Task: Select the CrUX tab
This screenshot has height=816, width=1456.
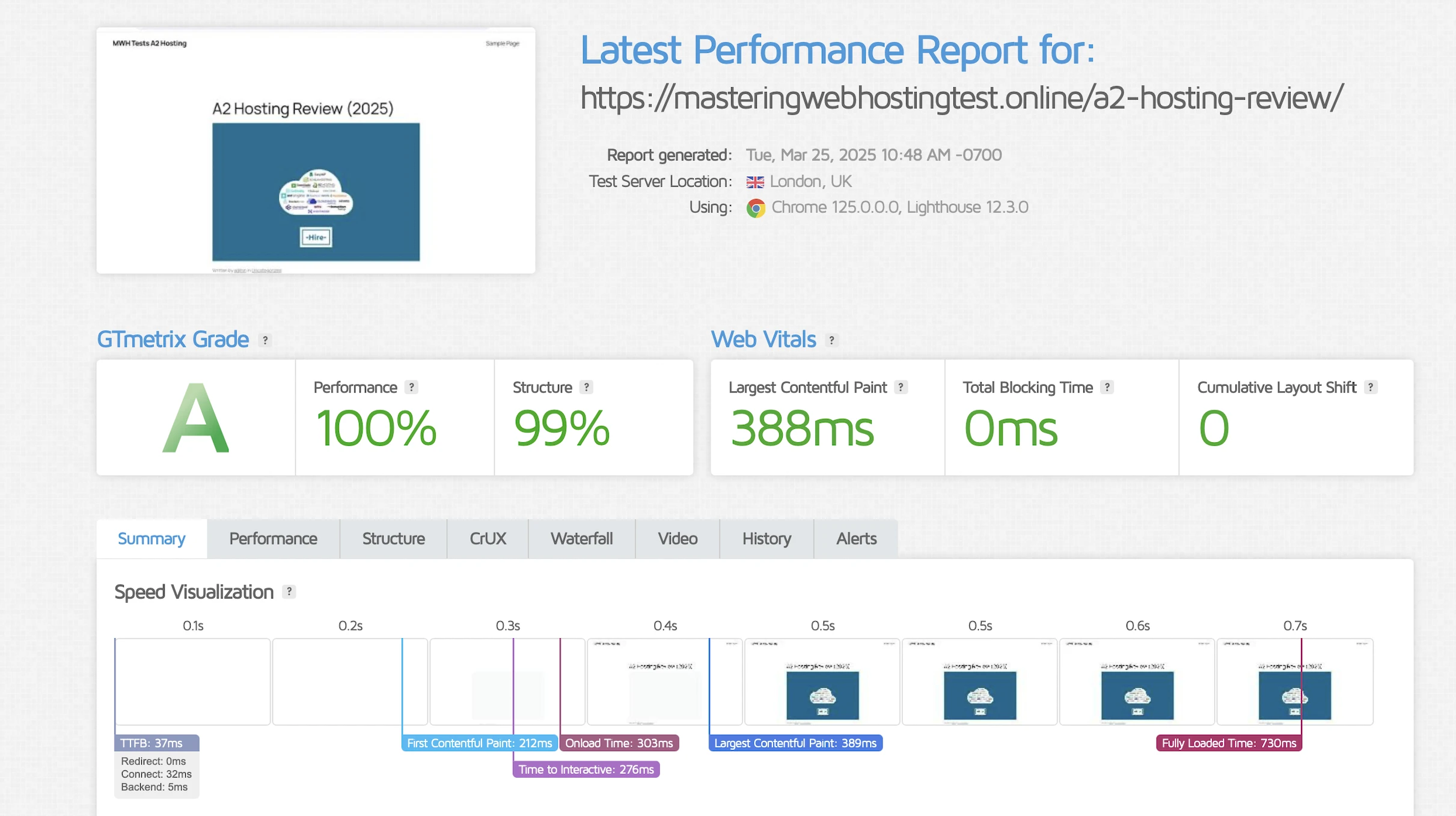Action: [x=488, y=539]
